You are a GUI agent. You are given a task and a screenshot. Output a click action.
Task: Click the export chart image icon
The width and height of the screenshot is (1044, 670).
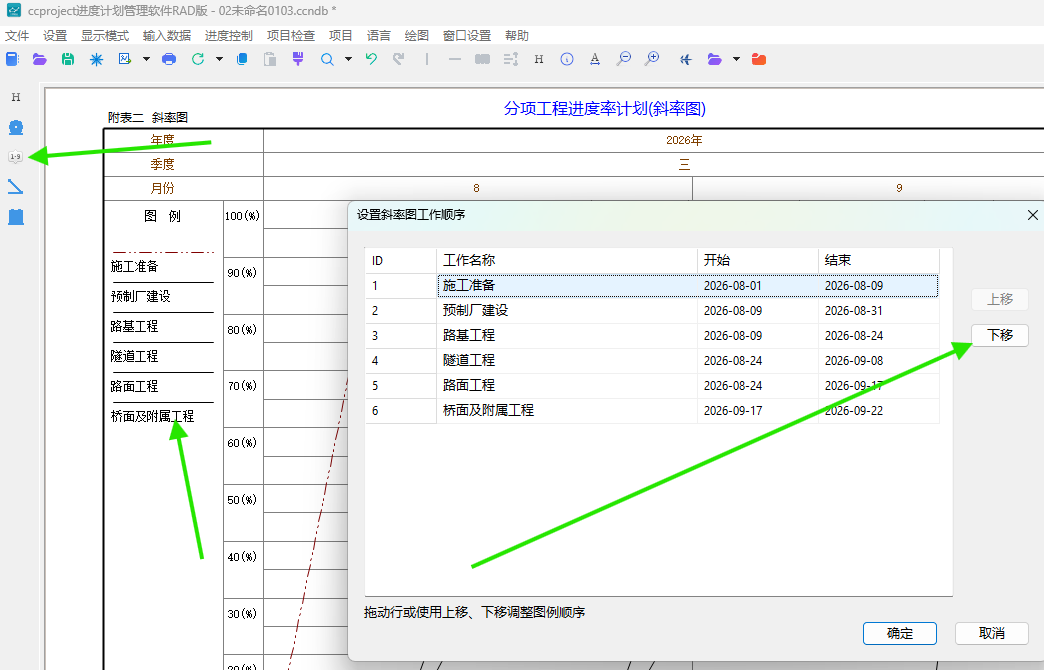[x=125, y=59]
